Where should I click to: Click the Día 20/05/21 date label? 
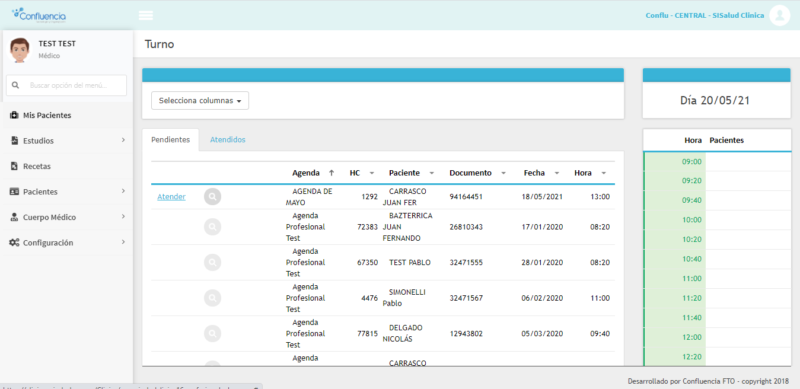coord(715,101)
